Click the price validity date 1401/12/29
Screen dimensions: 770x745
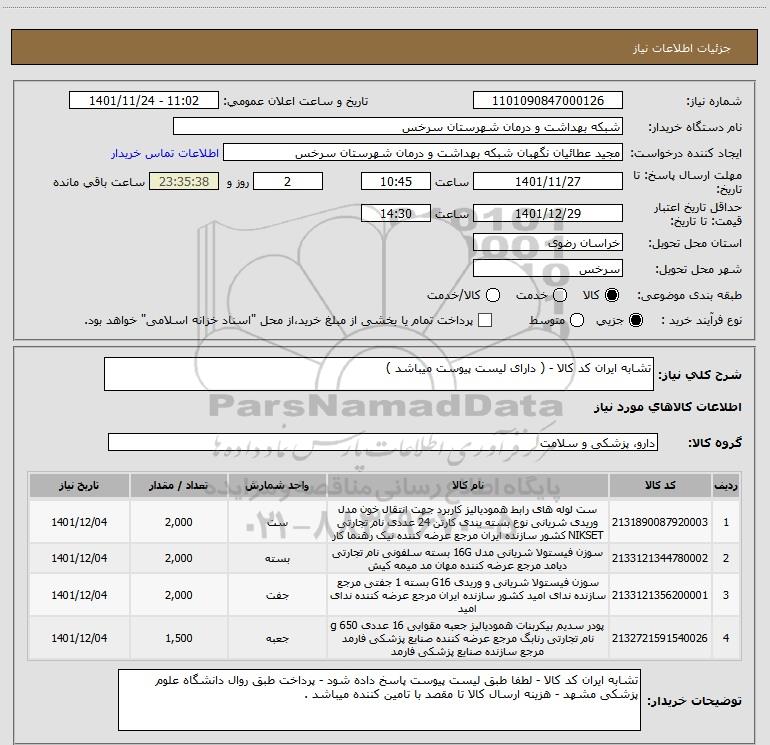(x=548, y=213)
